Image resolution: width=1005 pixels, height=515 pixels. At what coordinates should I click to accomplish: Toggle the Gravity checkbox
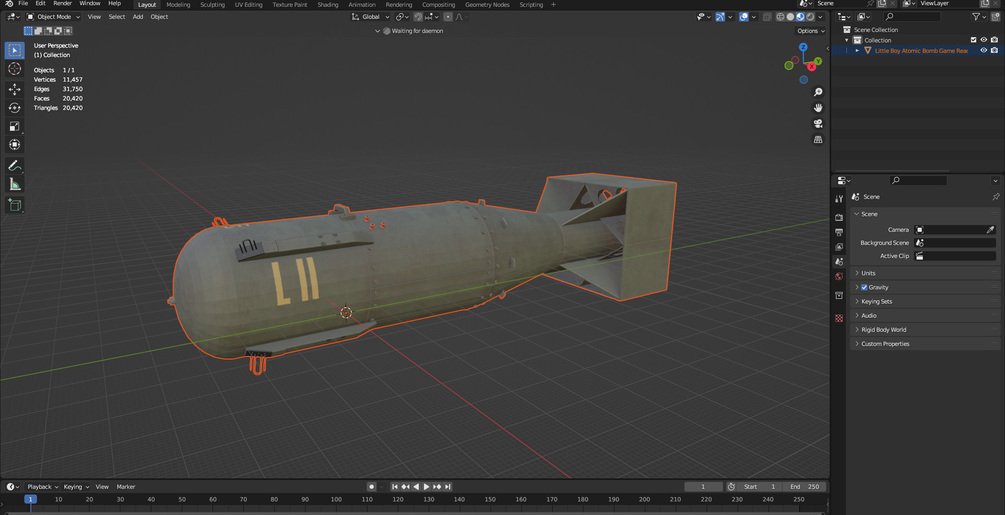coord(864,287)
